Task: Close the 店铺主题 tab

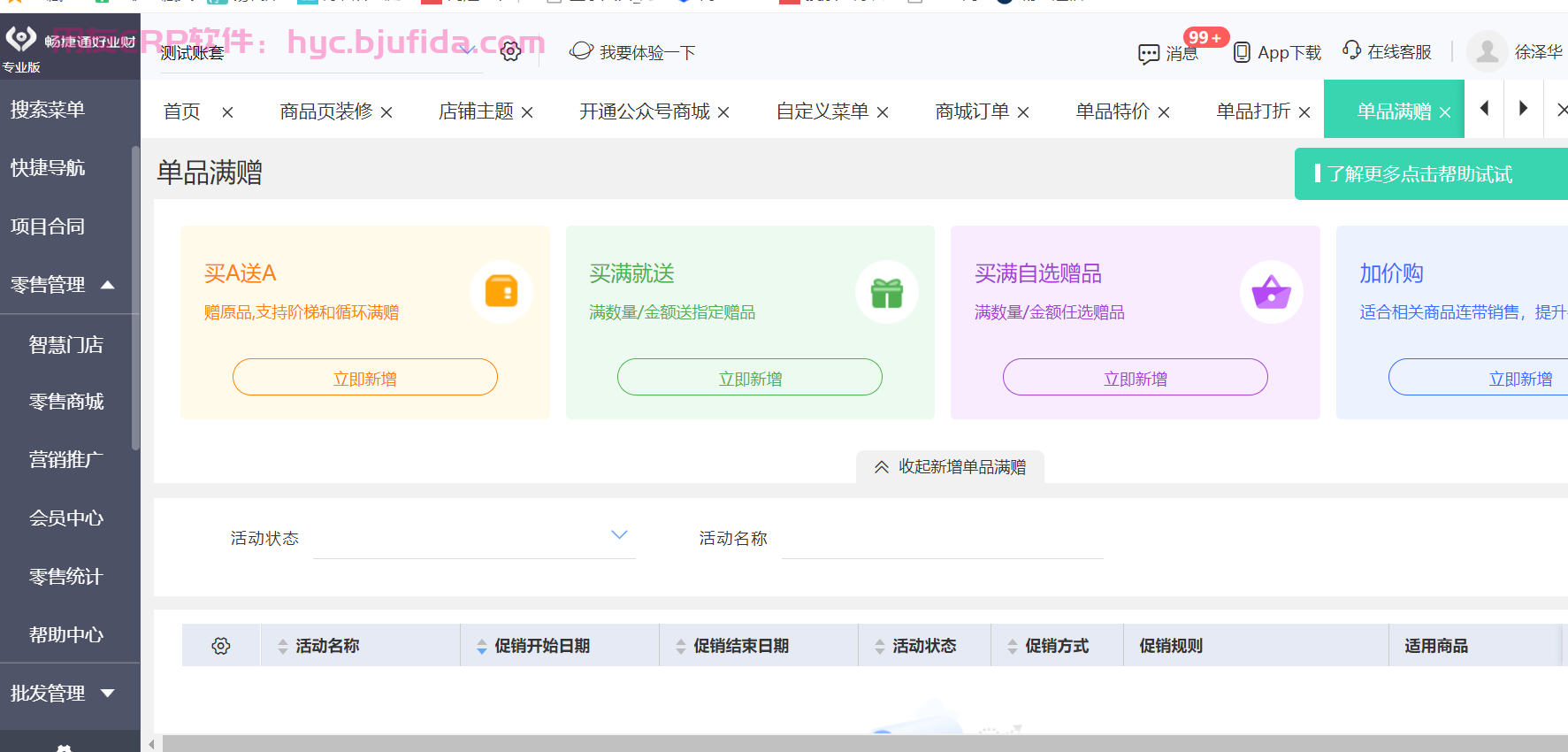Action: pyautogui.click(x=527, y=112)
